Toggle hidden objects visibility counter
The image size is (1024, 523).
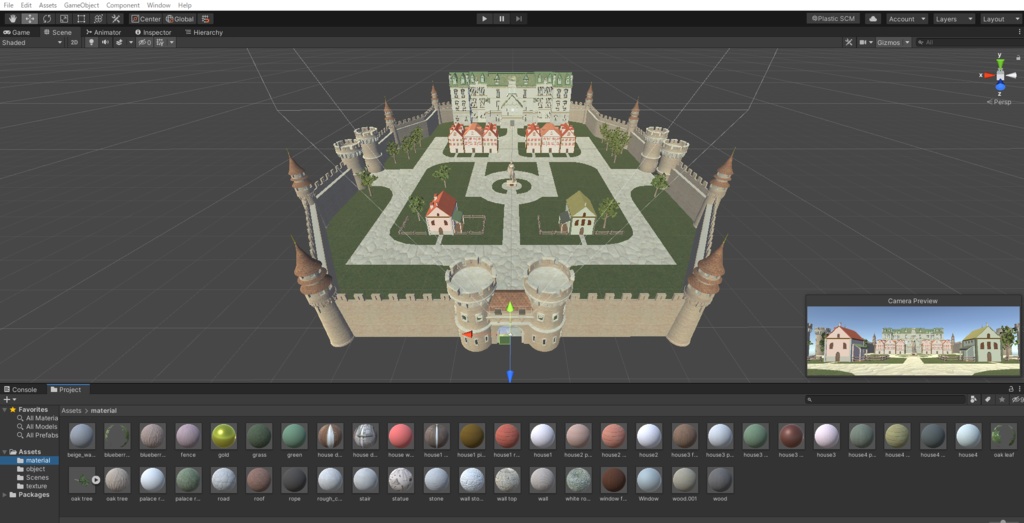144,42
